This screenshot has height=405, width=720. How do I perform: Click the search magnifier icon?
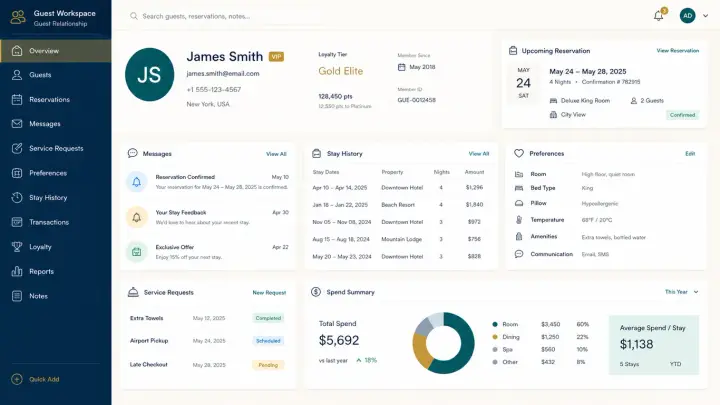pos(134,16)
